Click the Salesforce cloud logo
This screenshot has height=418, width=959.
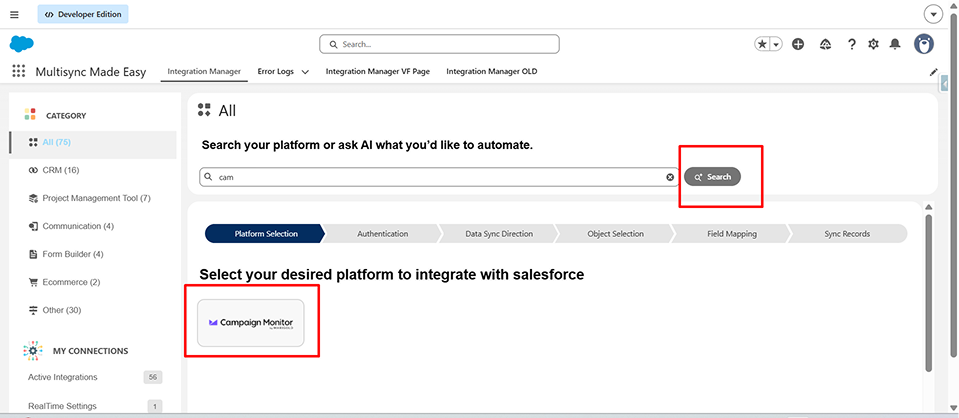[21, 44]
